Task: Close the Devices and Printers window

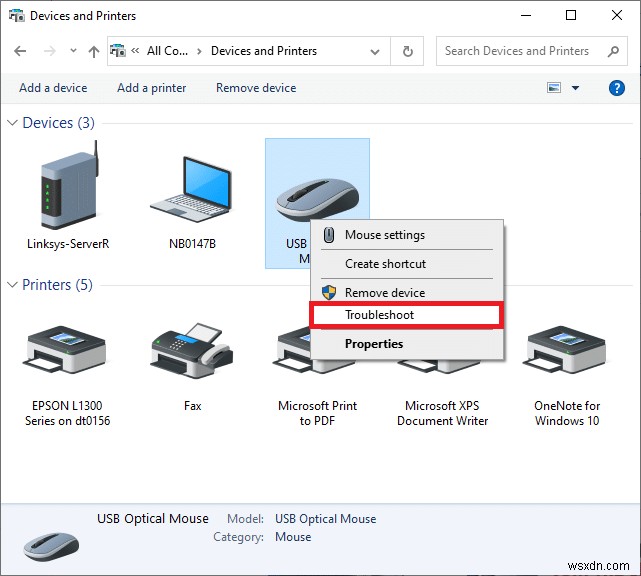Action: pos(616,16)
